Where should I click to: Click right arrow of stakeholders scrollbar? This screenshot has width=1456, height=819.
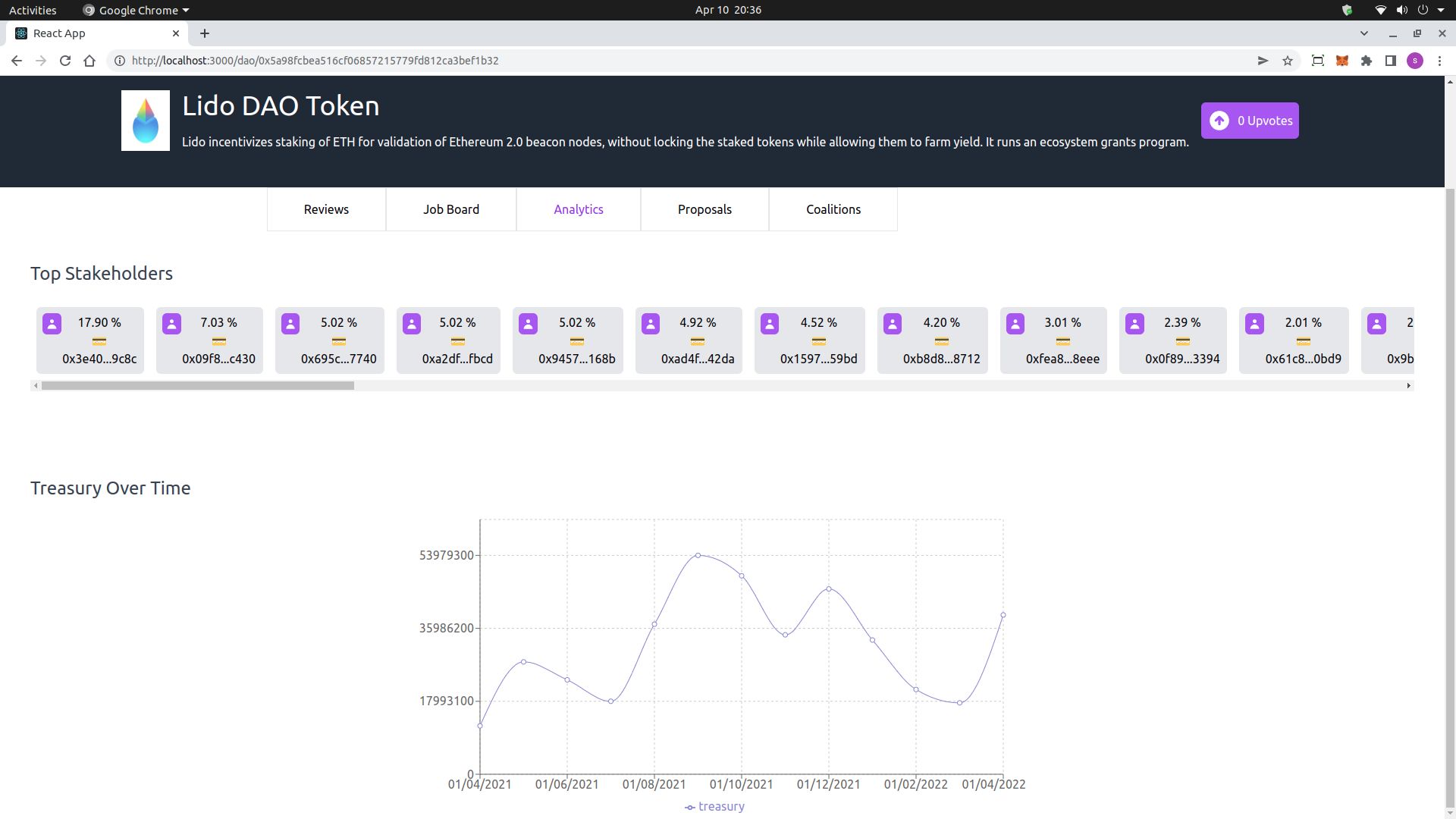[1409, 386]
